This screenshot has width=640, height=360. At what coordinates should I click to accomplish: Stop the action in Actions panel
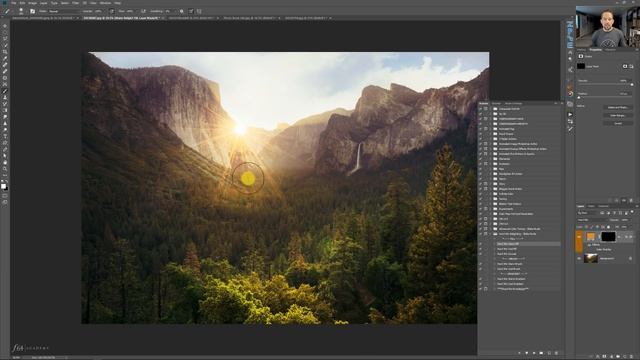coord(519,353)
